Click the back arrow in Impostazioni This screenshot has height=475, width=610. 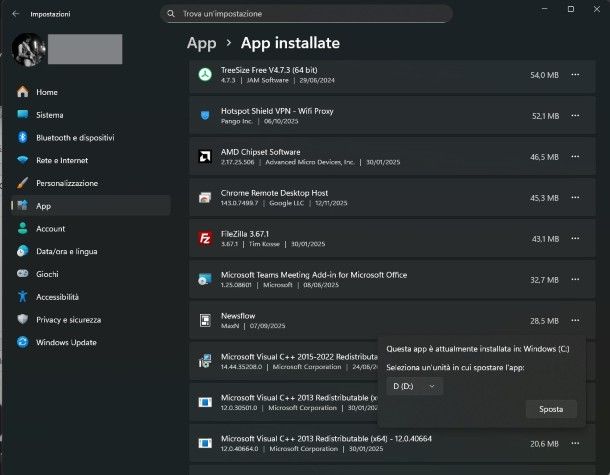[x=16, y=14]
